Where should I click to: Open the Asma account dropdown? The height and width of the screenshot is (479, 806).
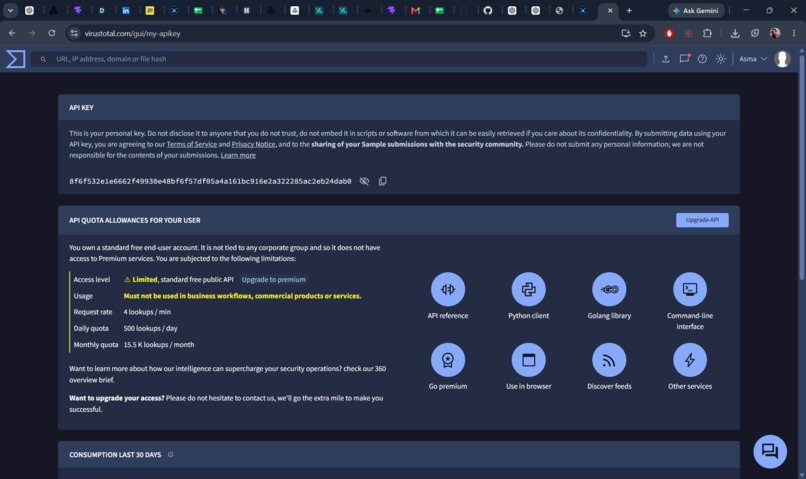[753, 59]
